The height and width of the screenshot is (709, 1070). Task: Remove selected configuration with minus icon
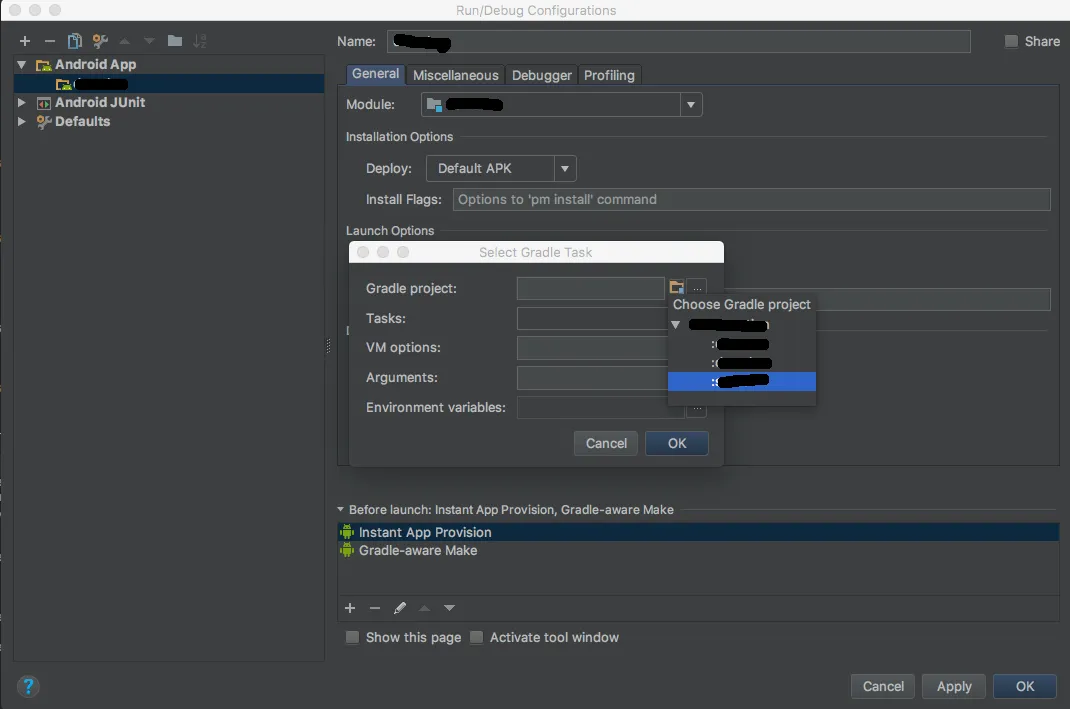(x=50, y=41)
